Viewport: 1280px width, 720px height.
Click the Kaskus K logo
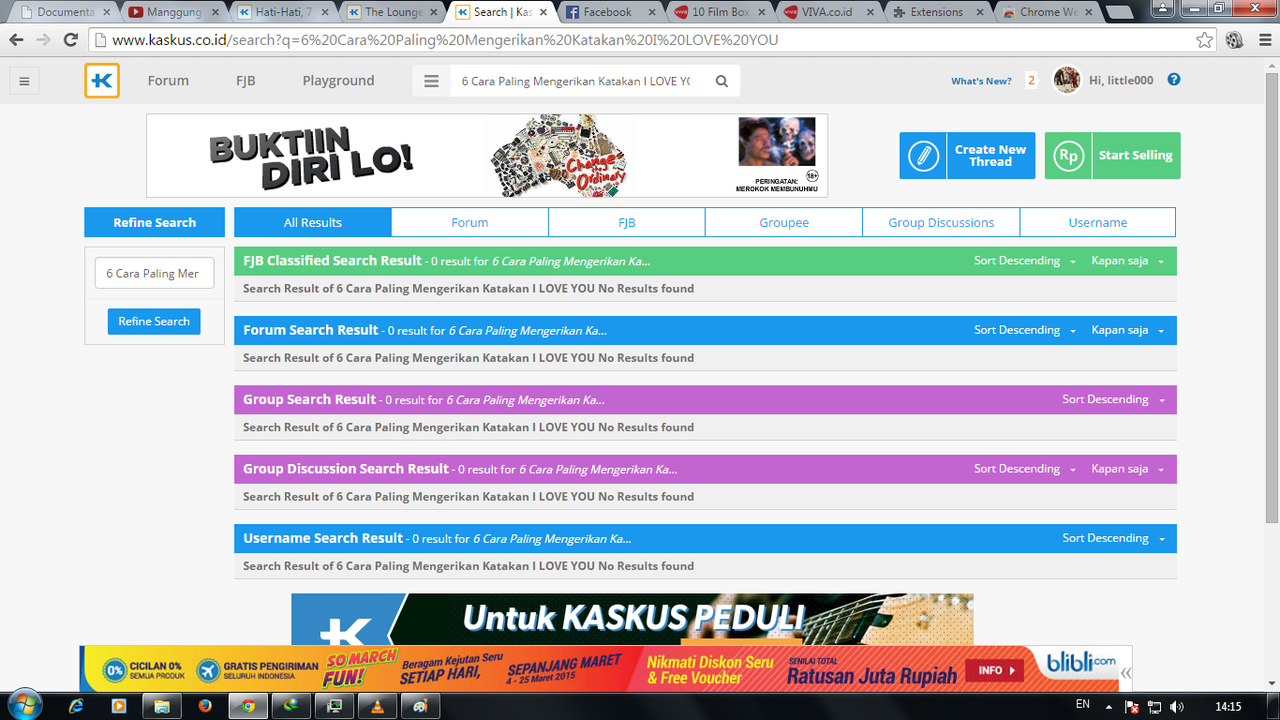pos(102,81)
